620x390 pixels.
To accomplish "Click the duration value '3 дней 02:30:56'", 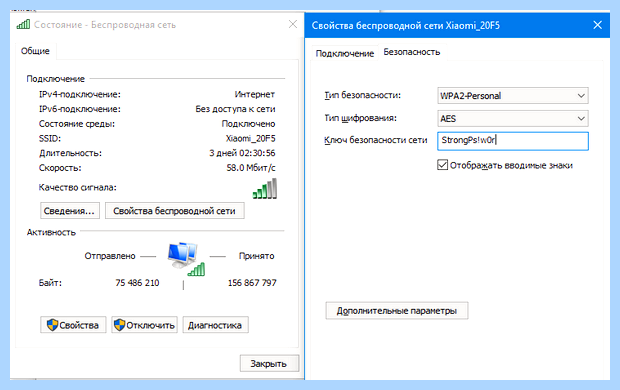I will click(x=242, y=153).
